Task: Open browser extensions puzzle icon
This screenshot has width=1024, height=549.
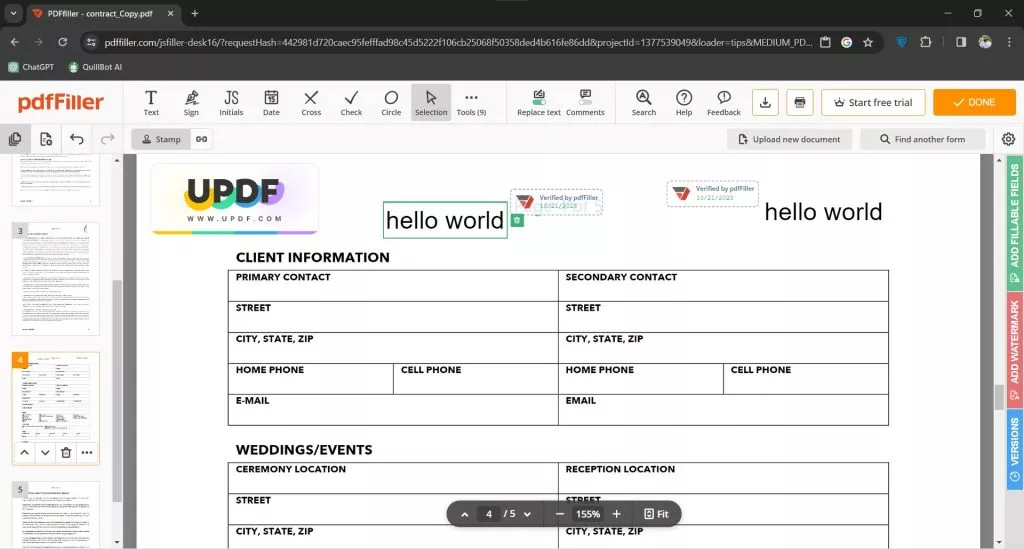Action: tap(925, 42)
